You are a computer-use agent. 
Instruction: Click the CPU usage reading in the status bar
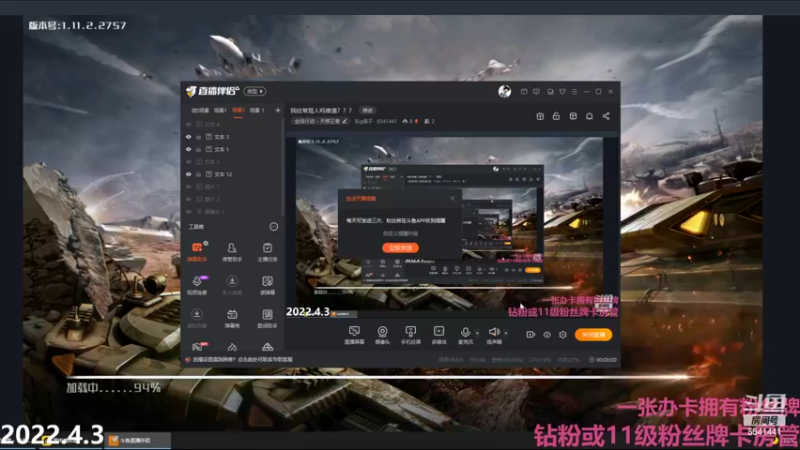[540, 360]
